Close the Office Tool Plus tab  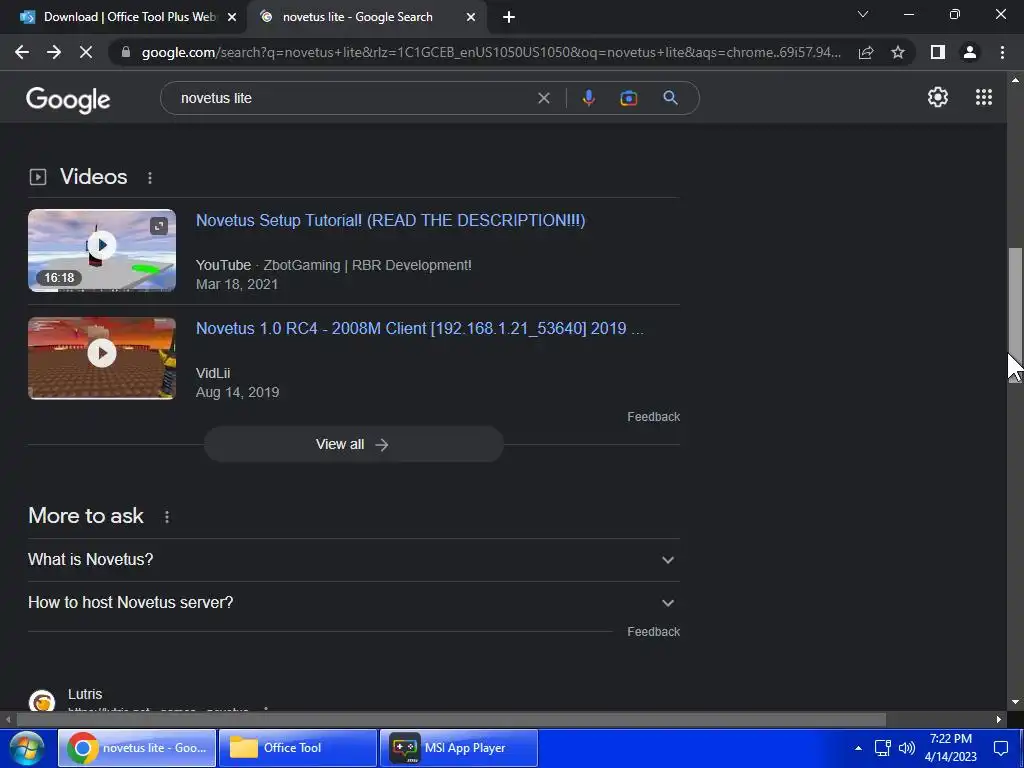click(232, 17)
